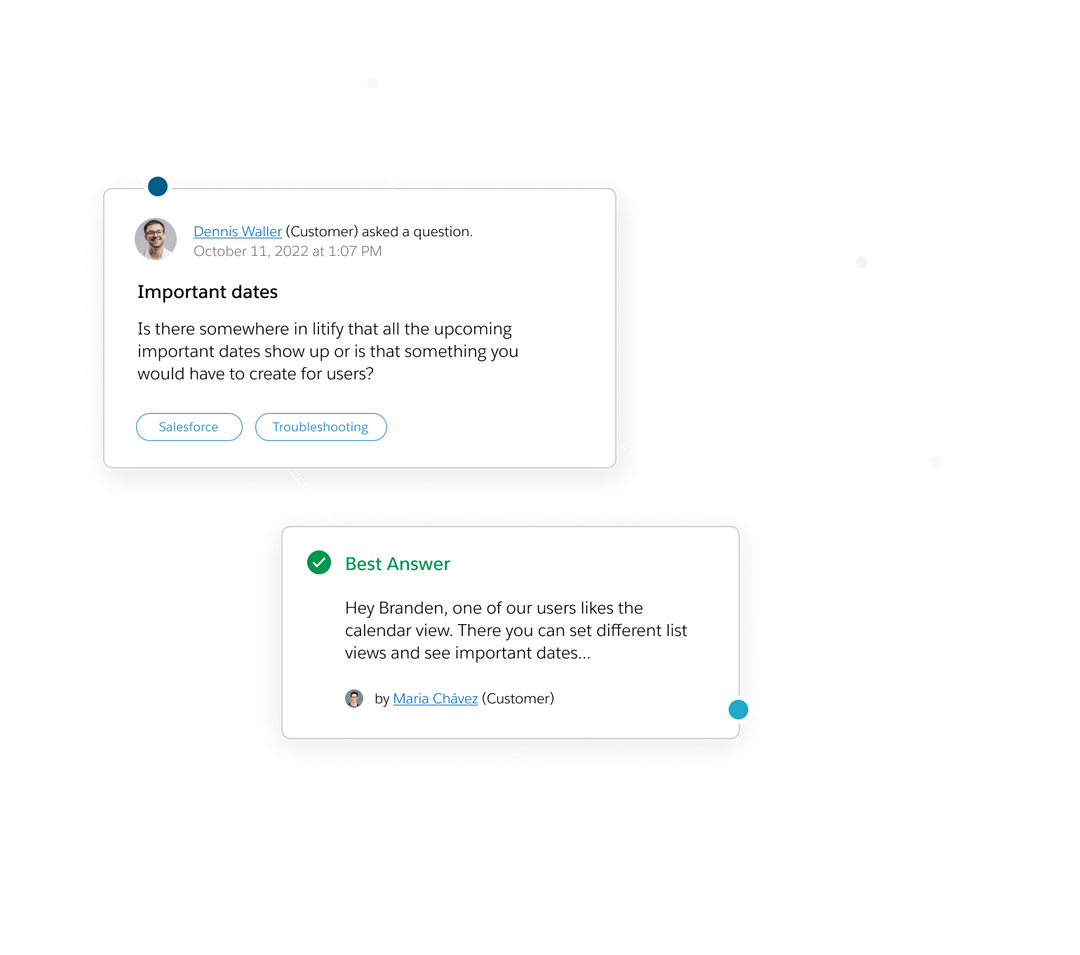Click Maria Chávez's small avatar
1080x955 pixels.
[354, 698]
